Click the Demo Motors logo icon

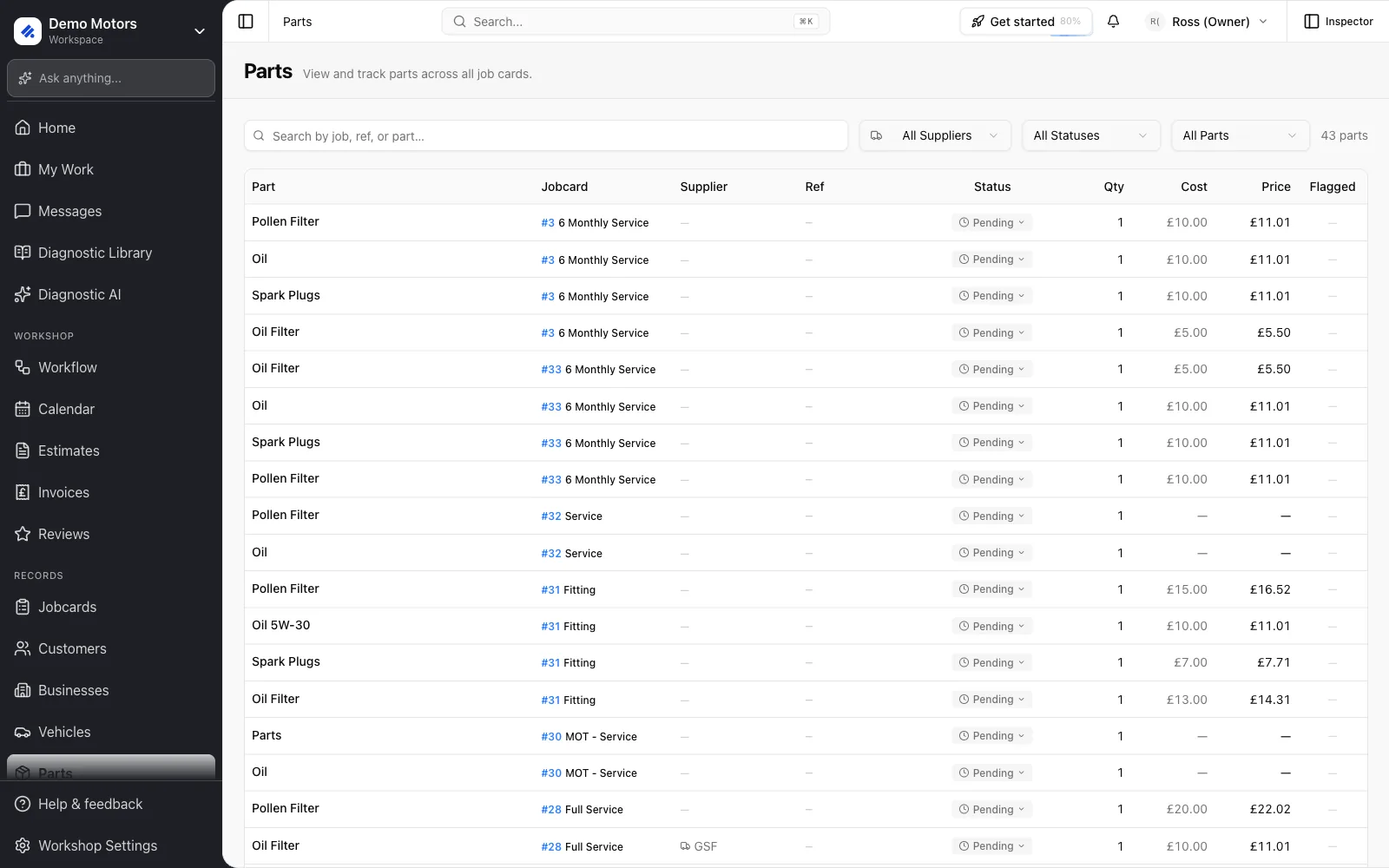click(28, 31)
